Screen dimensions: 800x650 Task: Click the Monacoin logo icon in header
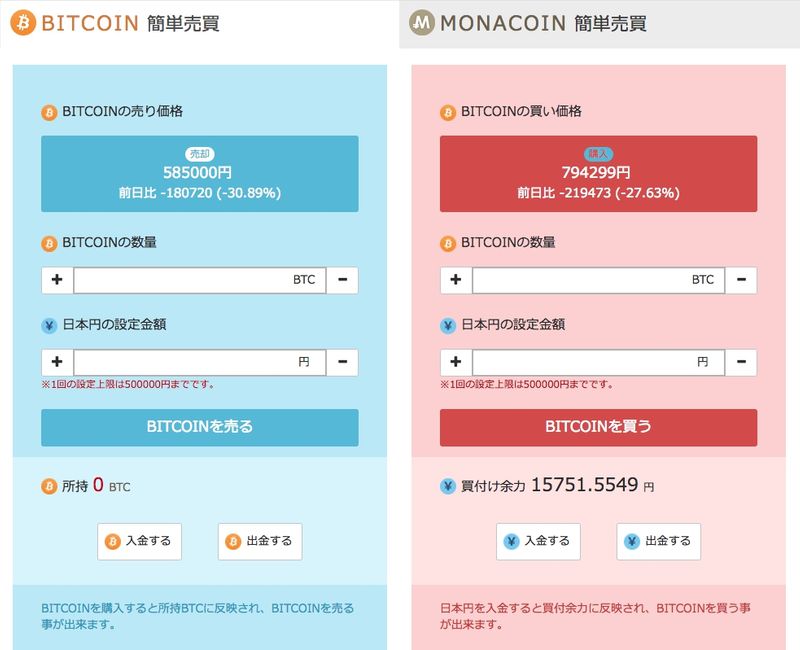[x=422, y=23]
